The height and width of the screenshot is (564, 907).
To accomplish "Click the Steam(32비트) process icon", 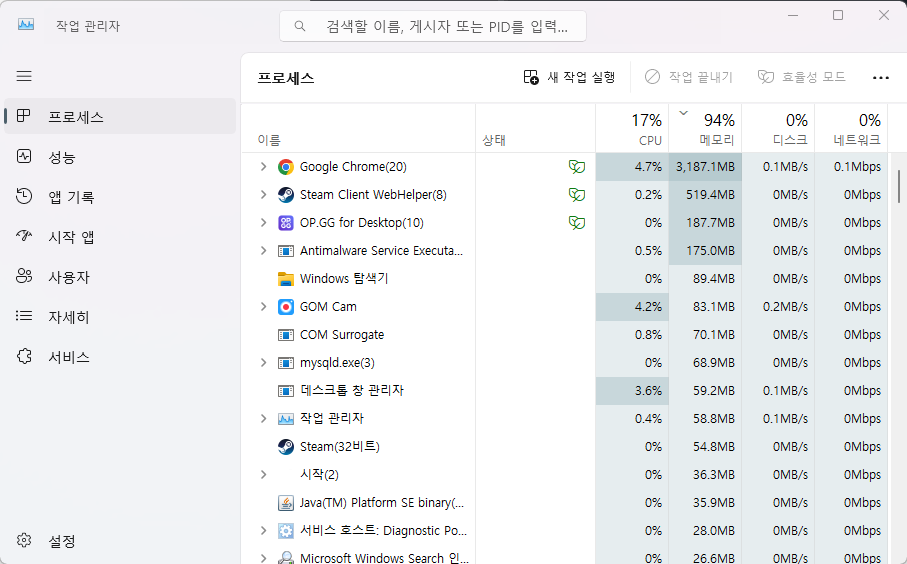I will coord(286,447).
